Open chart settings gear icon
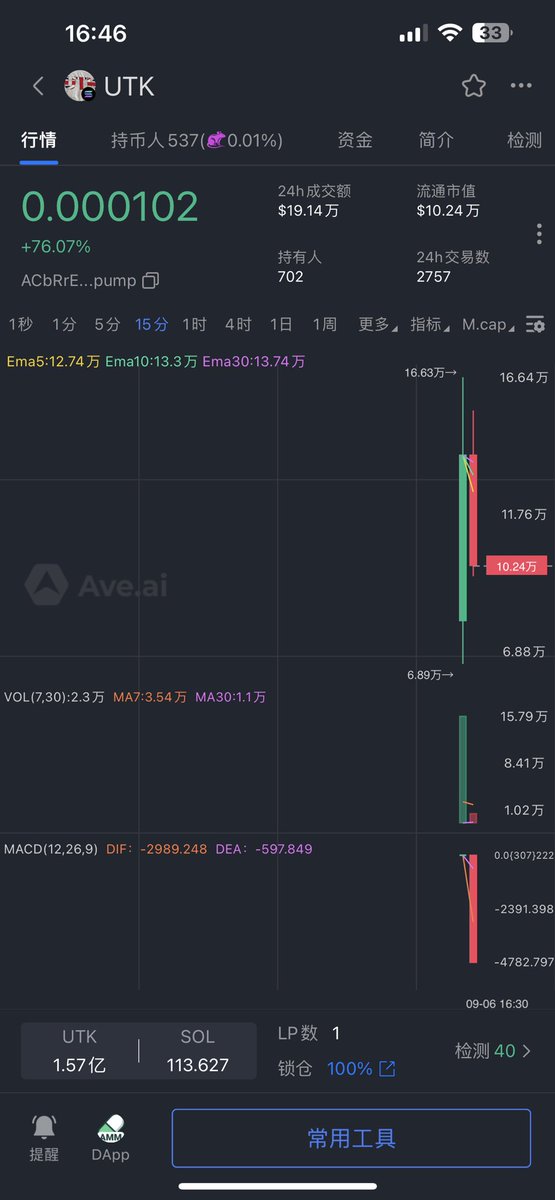 coord(536,325)
